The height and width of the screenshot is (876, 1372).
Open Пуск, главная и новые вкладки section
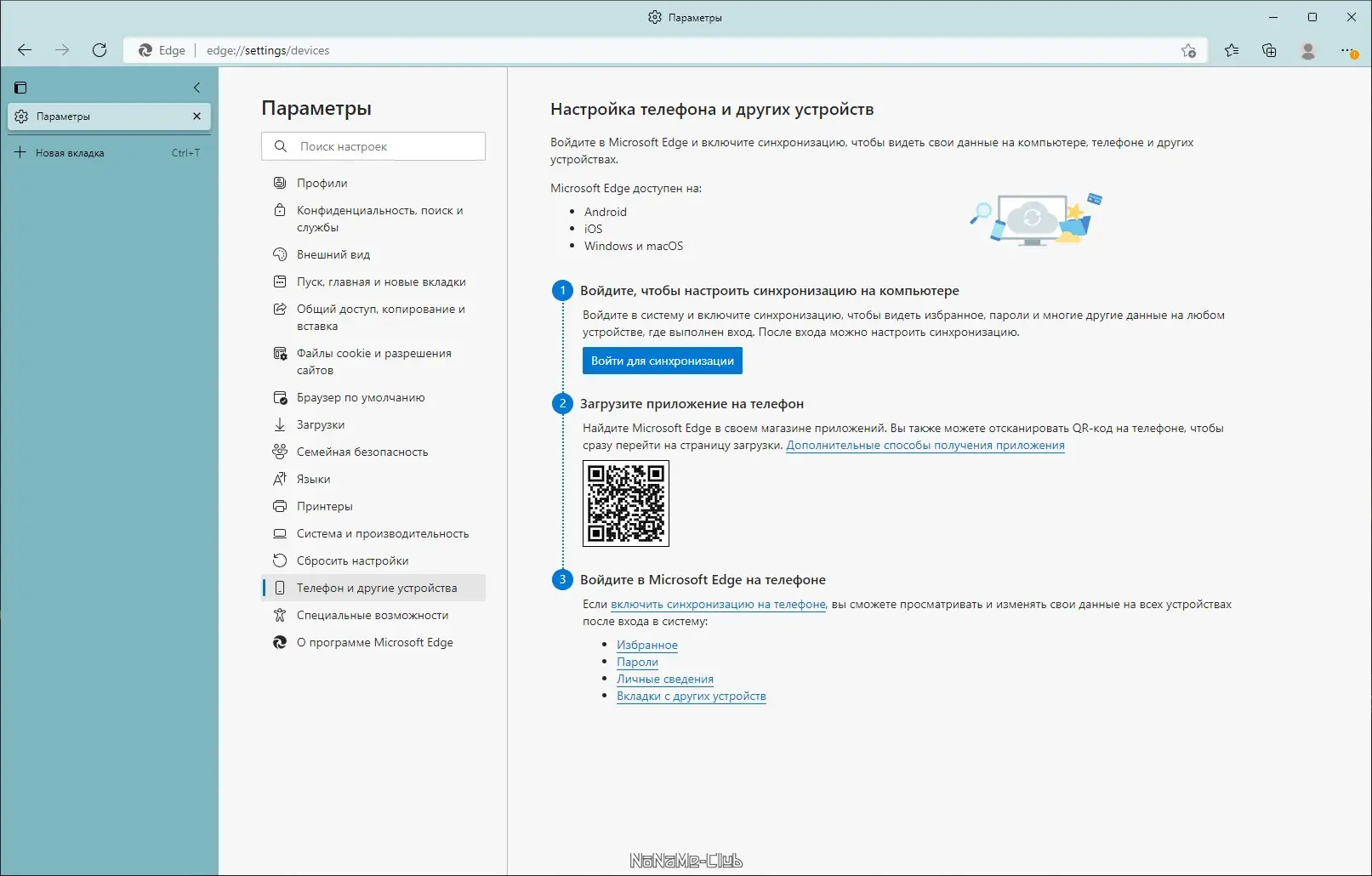pyautogui.click(x=373, y=282)
